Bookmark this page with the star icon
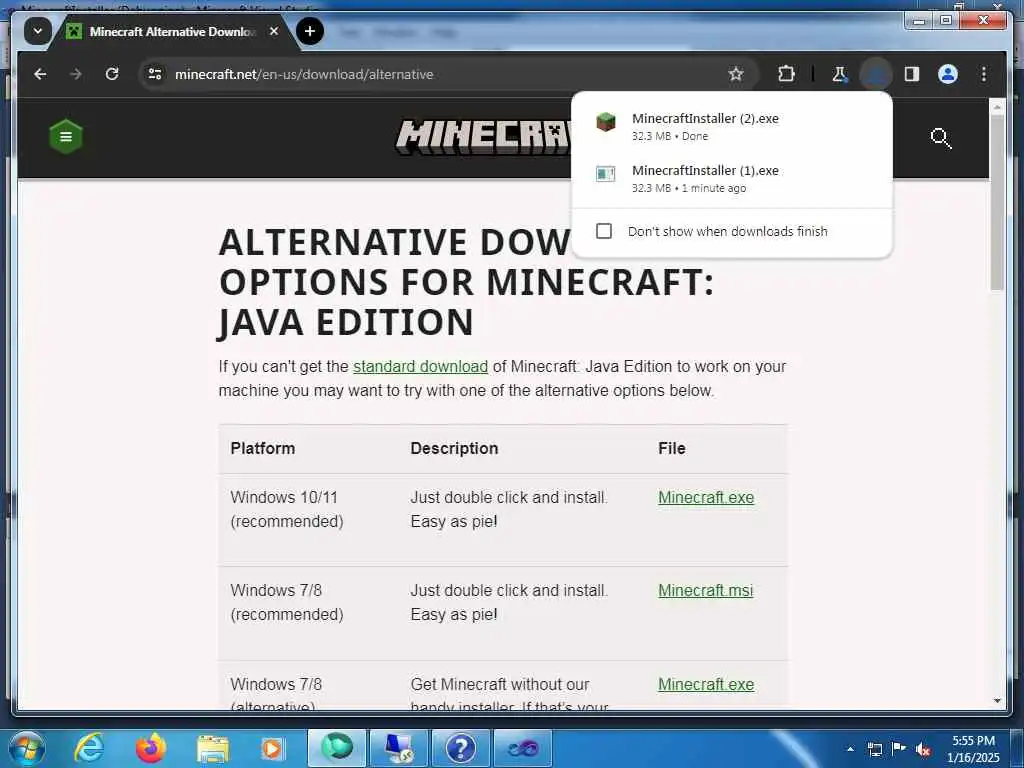 736,74
